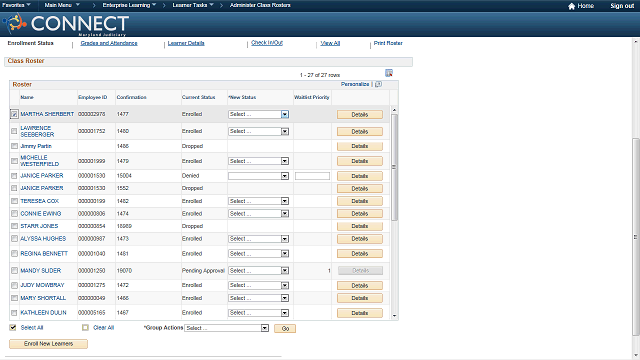Open ALYSSA HUGHES name link
The image size is (640, 360).
point(43,238)
